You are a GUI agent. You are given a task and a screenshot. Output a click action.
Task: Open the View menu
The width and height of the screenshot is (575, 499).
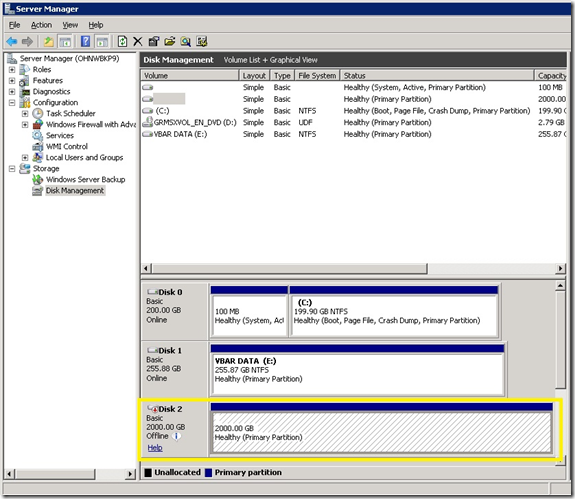tap(70, 25)
